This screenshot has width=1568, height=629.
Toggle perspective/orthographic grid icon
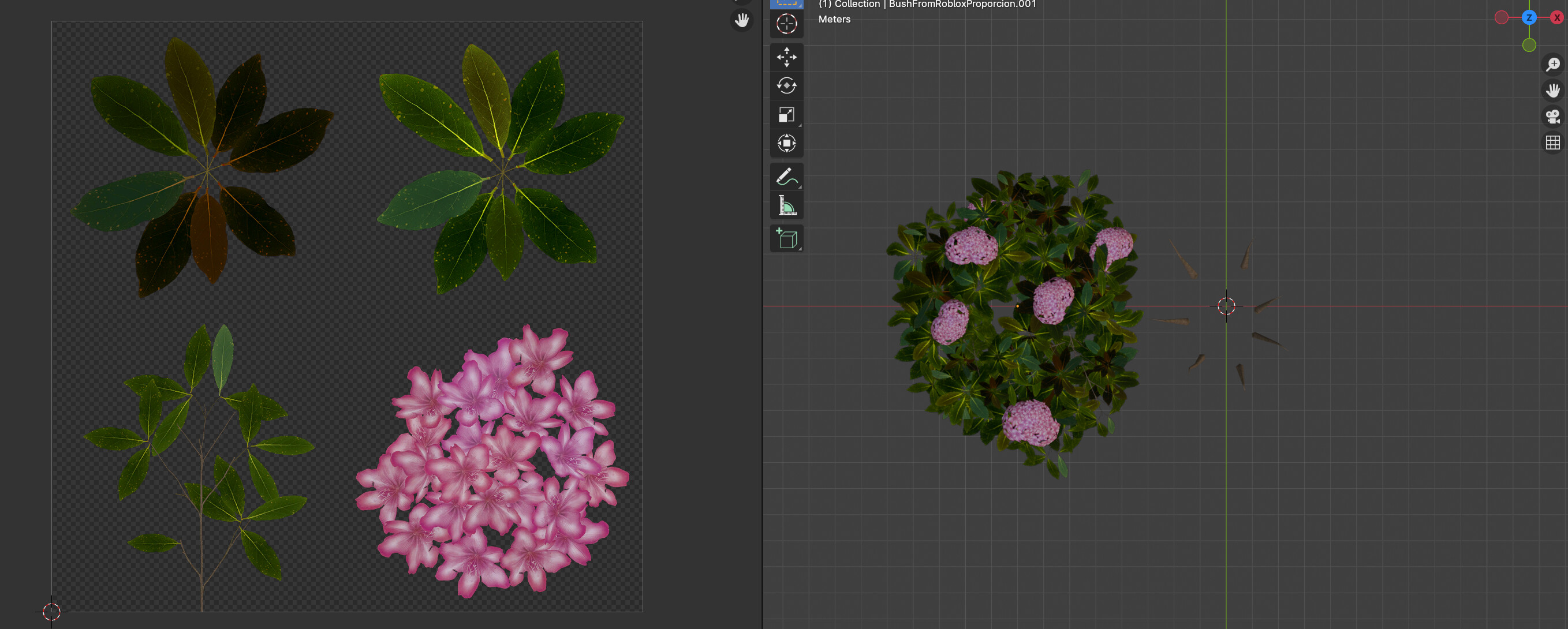pyautogui.click(x=1553, y=143)
